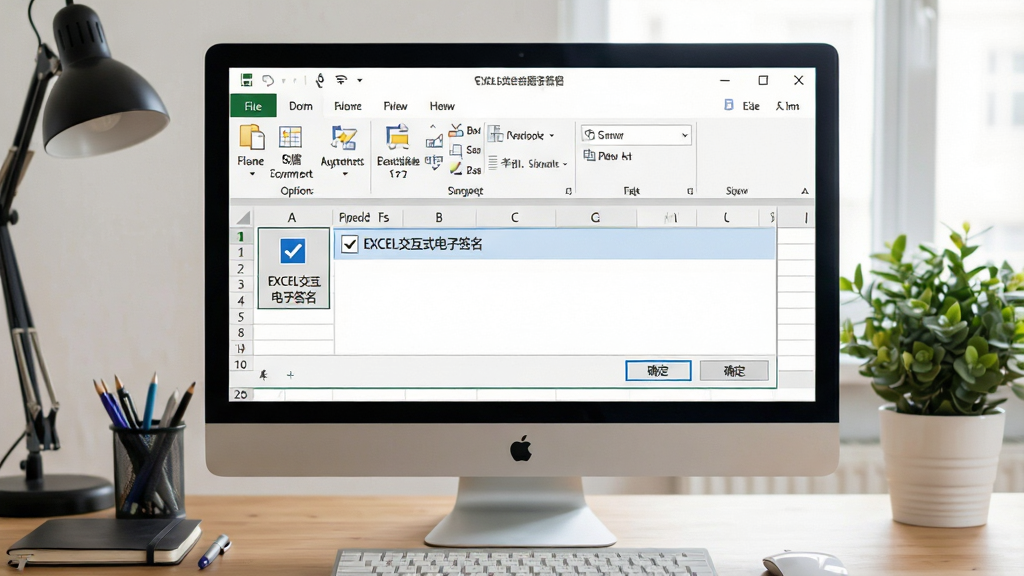Click the green Save icon in title bar
The image size is (1024, 576).
pyautogui.click(x=246, y=80)
